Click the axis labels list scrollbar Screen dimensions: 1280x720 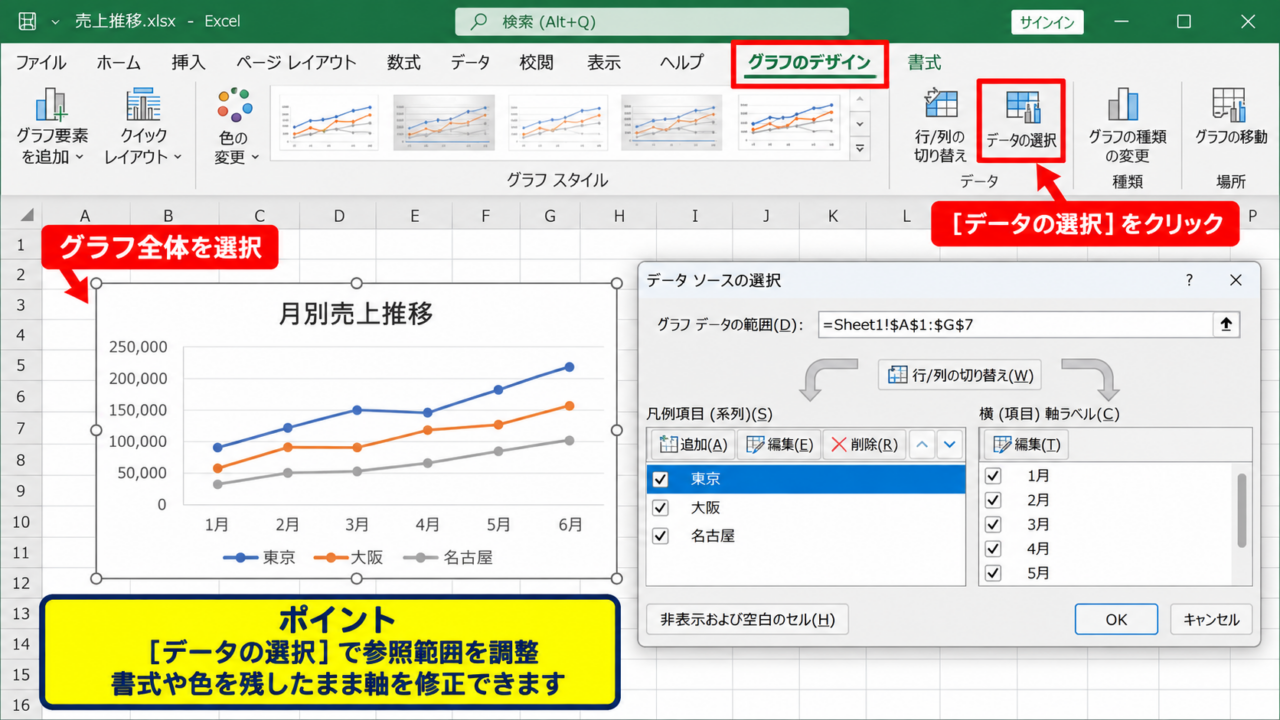pos(1243,510)
